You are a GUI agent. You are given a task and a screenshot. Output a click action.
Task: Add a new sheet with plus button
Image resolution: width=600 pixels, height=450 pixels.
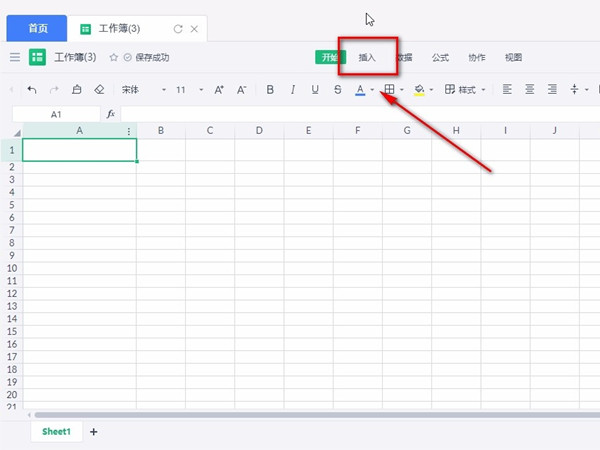pyautogui.click(x=94, y=432)
